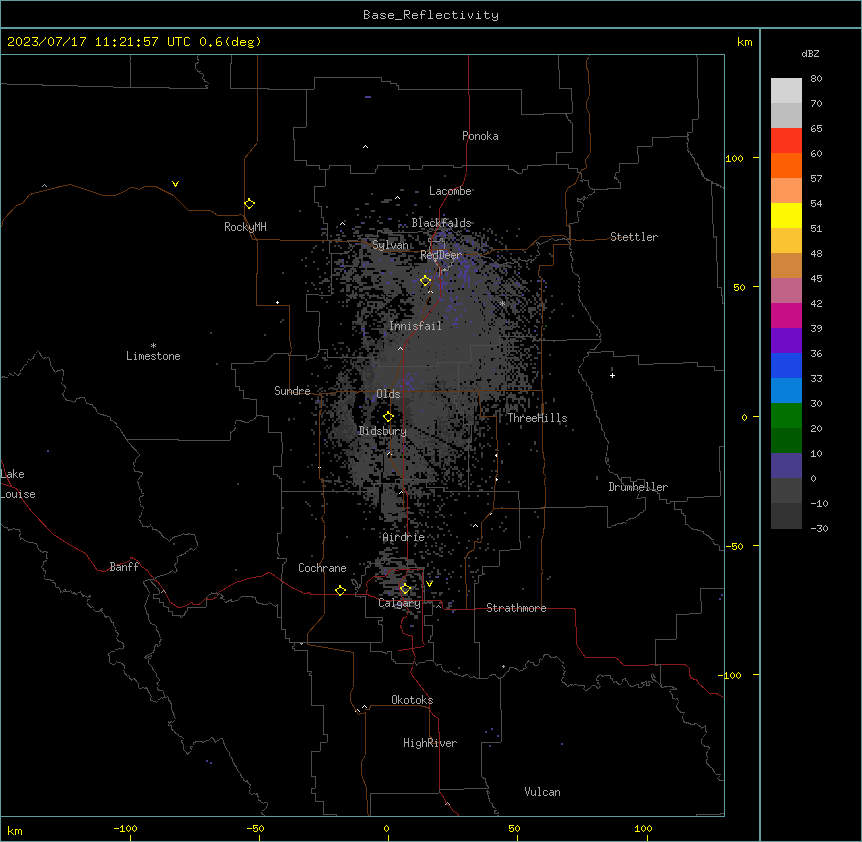Select the purple 36-39 dBZ legend swatch
The width and height of the screenshot is (862, 842).
tap(786, 341)
